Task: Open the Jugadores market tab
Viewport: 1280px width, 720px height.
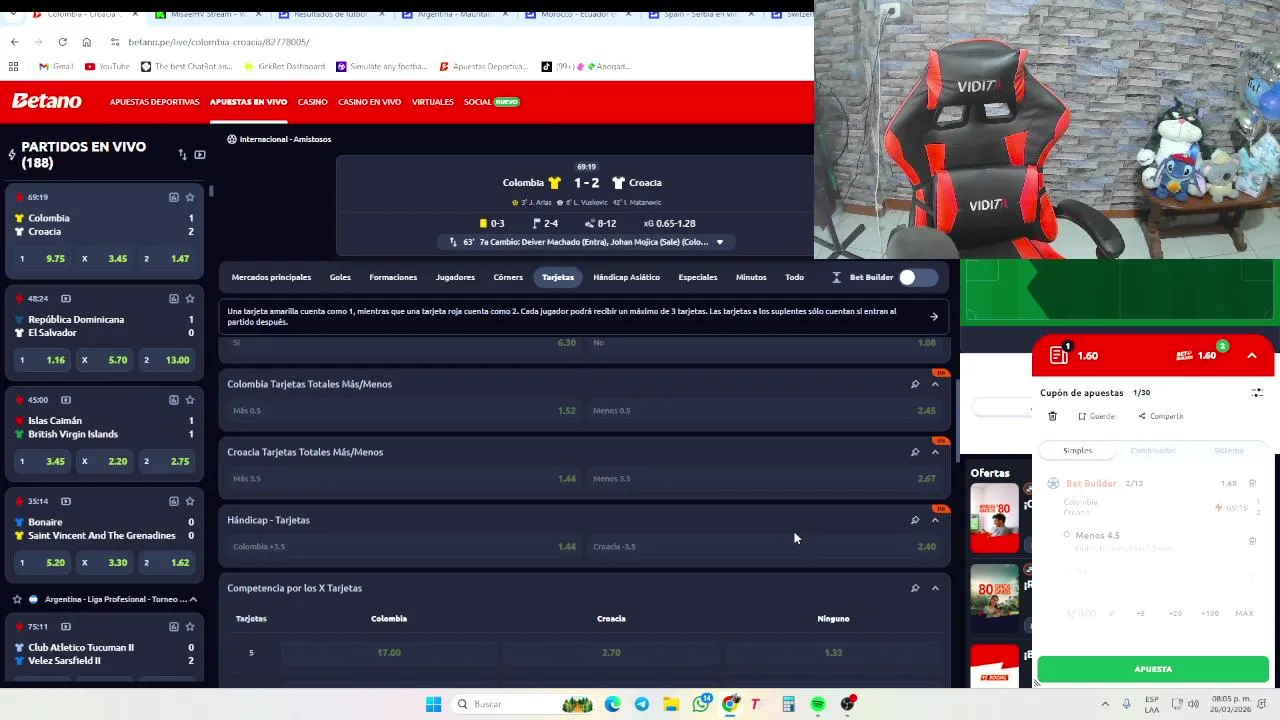Action: pos(455,277)
